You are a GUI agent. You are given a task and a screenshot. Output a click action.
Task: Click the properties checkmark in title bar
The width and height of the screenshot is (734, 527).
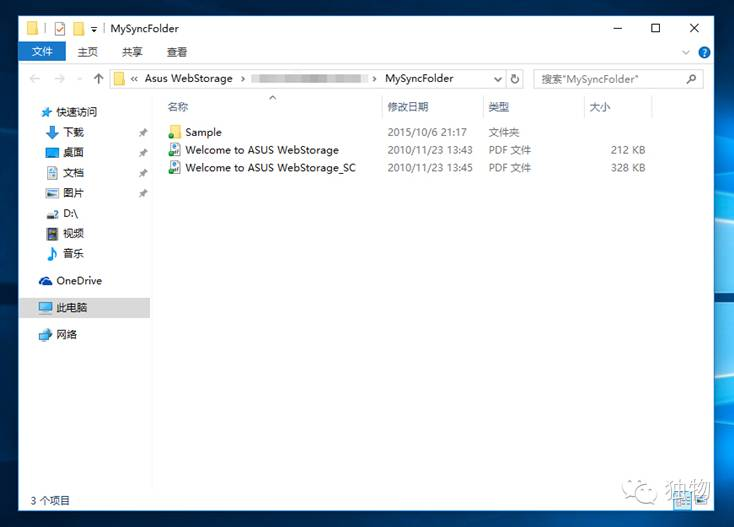pyautogui.click(x=60, y=29)
